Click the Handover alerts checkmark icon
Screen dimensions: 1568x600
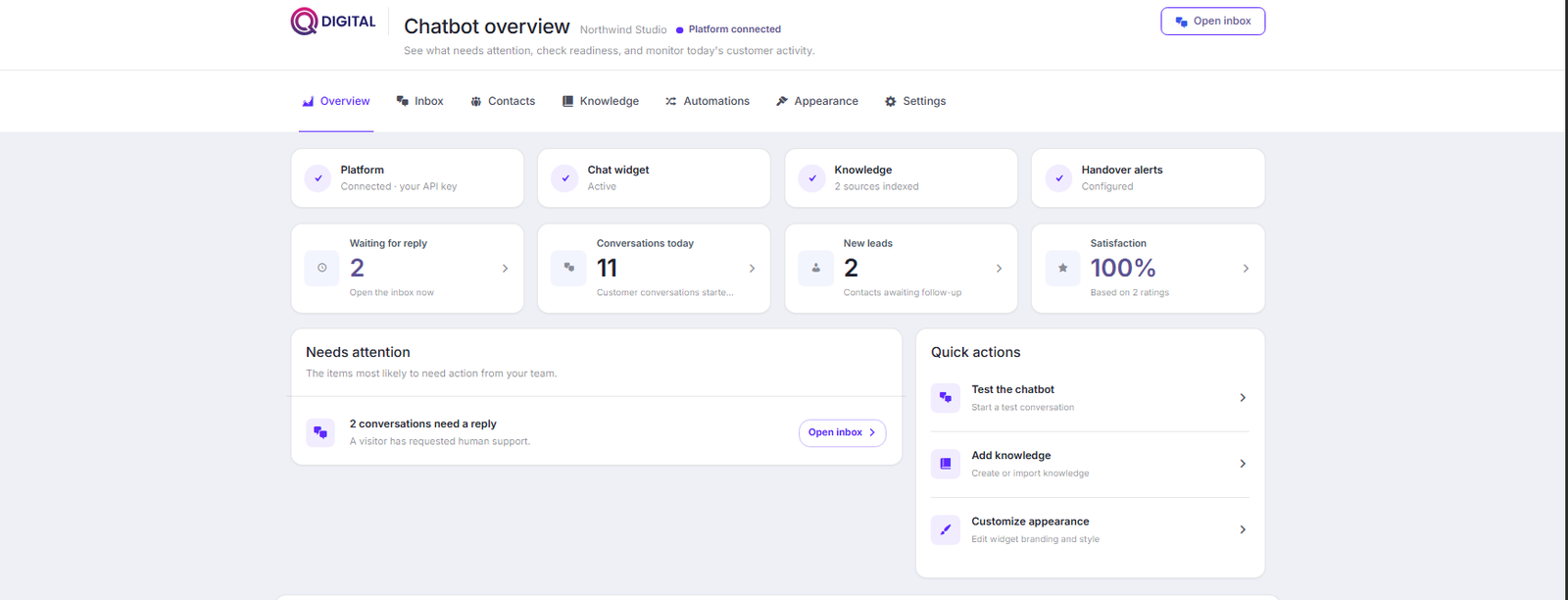click(1059, 178)
